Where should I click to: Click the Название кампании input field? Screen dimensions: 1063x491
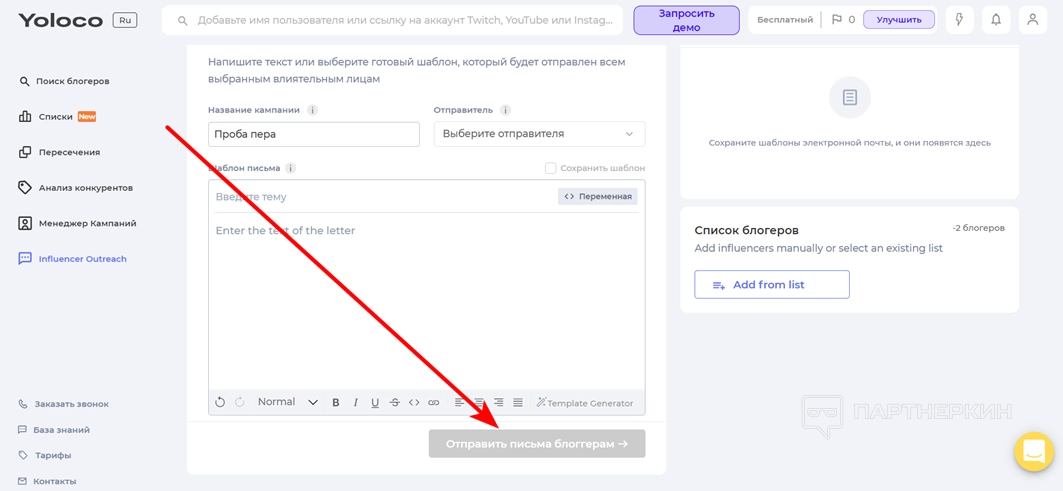(x=313, y=134)
